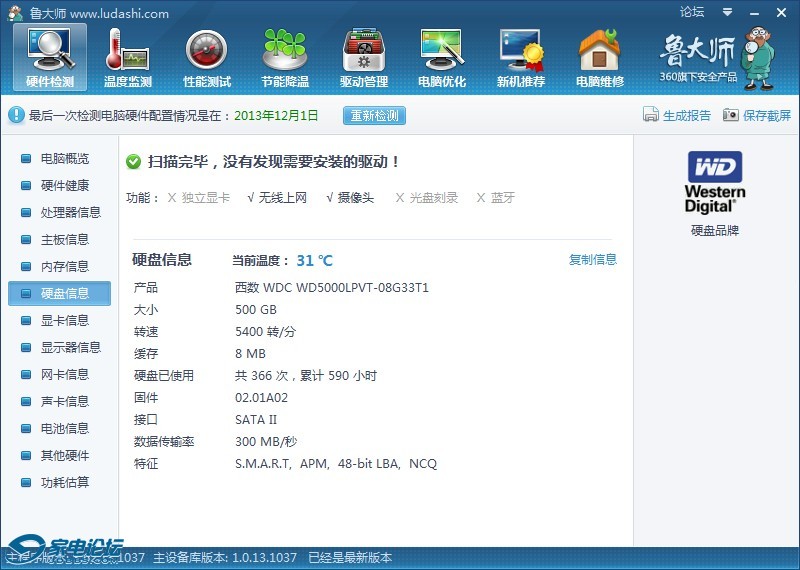Click the firmware value 02.01A02
Screen dimensions: 800x570
pos(261,398)
